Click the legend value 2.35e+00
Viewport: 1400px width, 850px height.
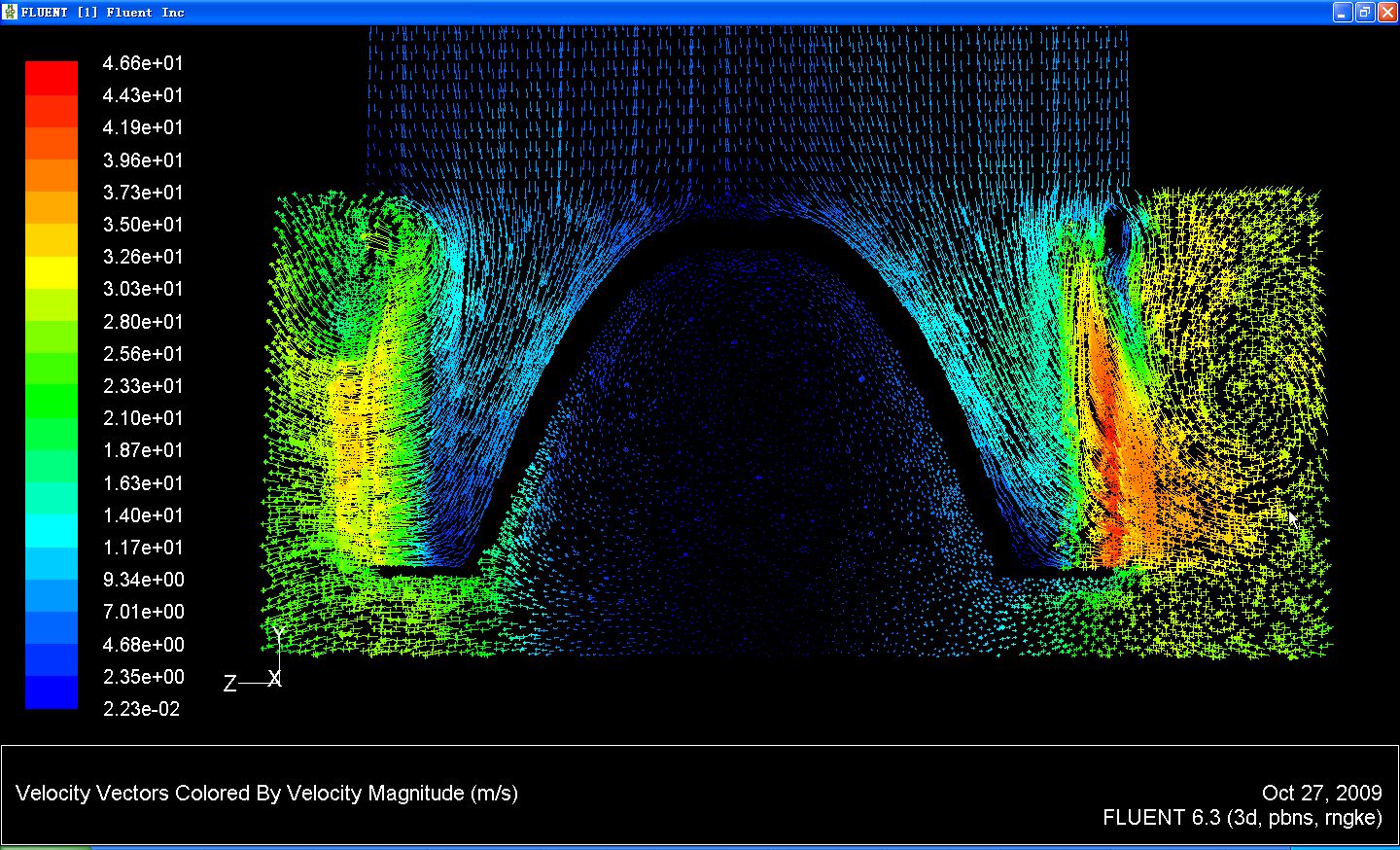pyautogui.click(x=143, y=677)
